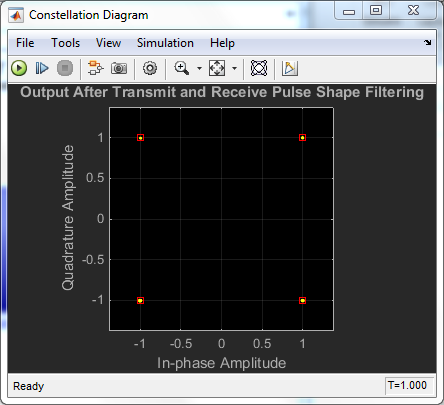
Task: Select the Zoom magnifier tool
Action: click(x=182, y=68)
